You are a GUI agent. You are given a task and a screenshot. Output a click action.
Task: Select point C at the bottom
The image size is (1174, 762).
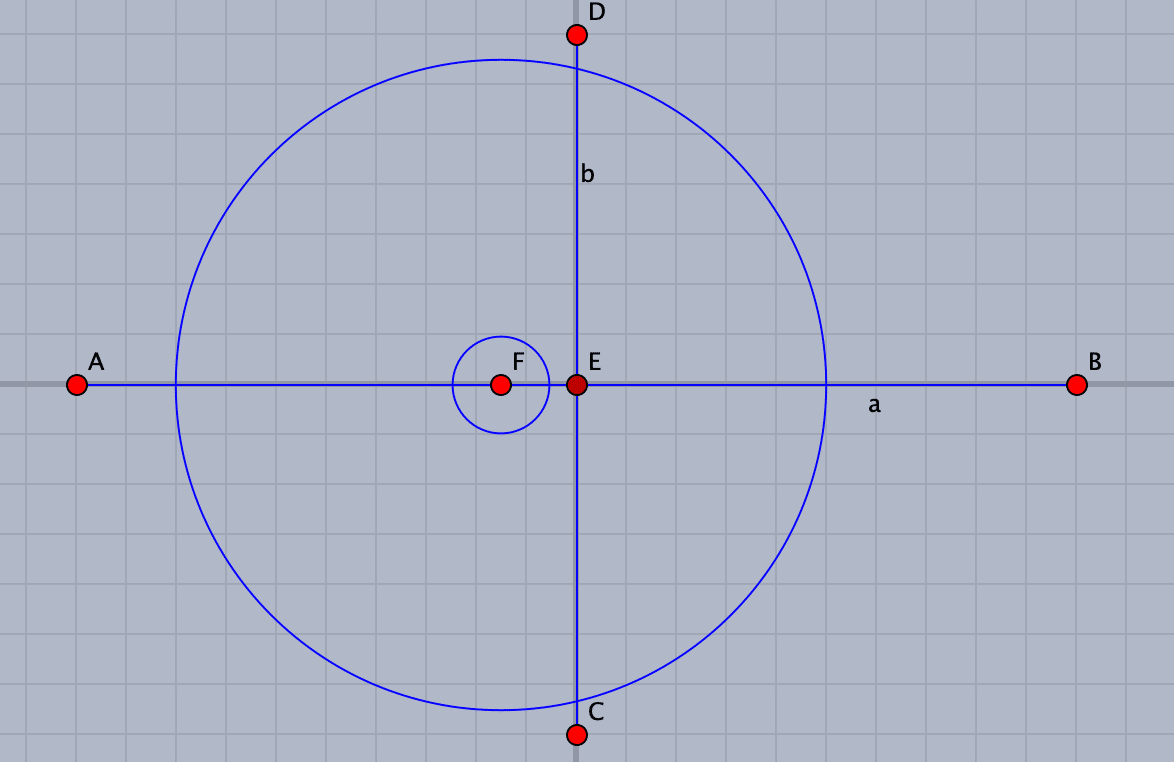click(x=577, y=734)
